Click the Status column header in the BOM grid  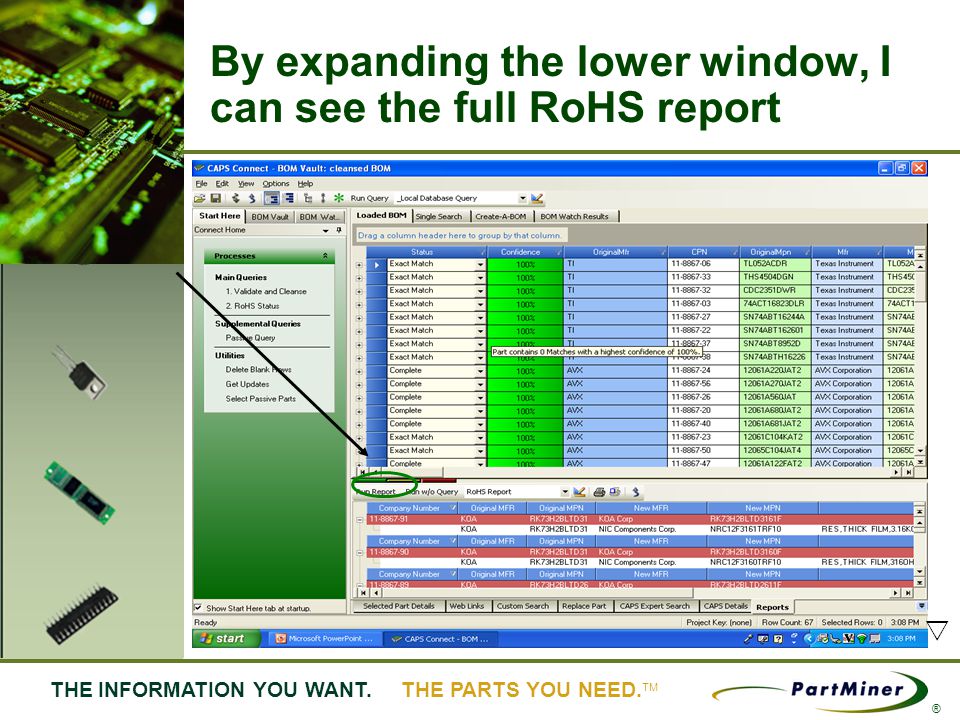coord(426,252)
